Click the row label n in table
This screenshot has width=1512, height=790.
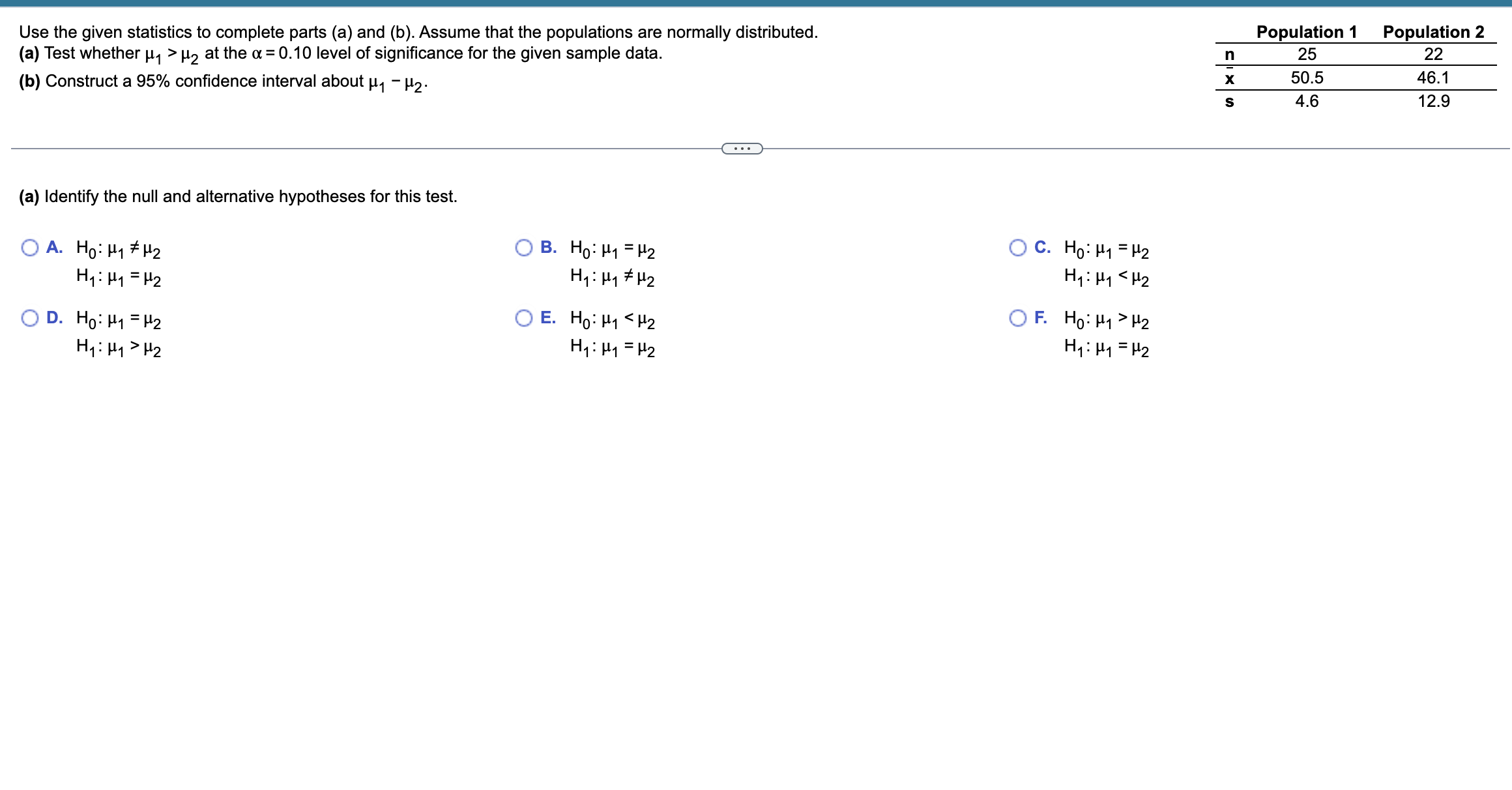tap(1230, 55)
